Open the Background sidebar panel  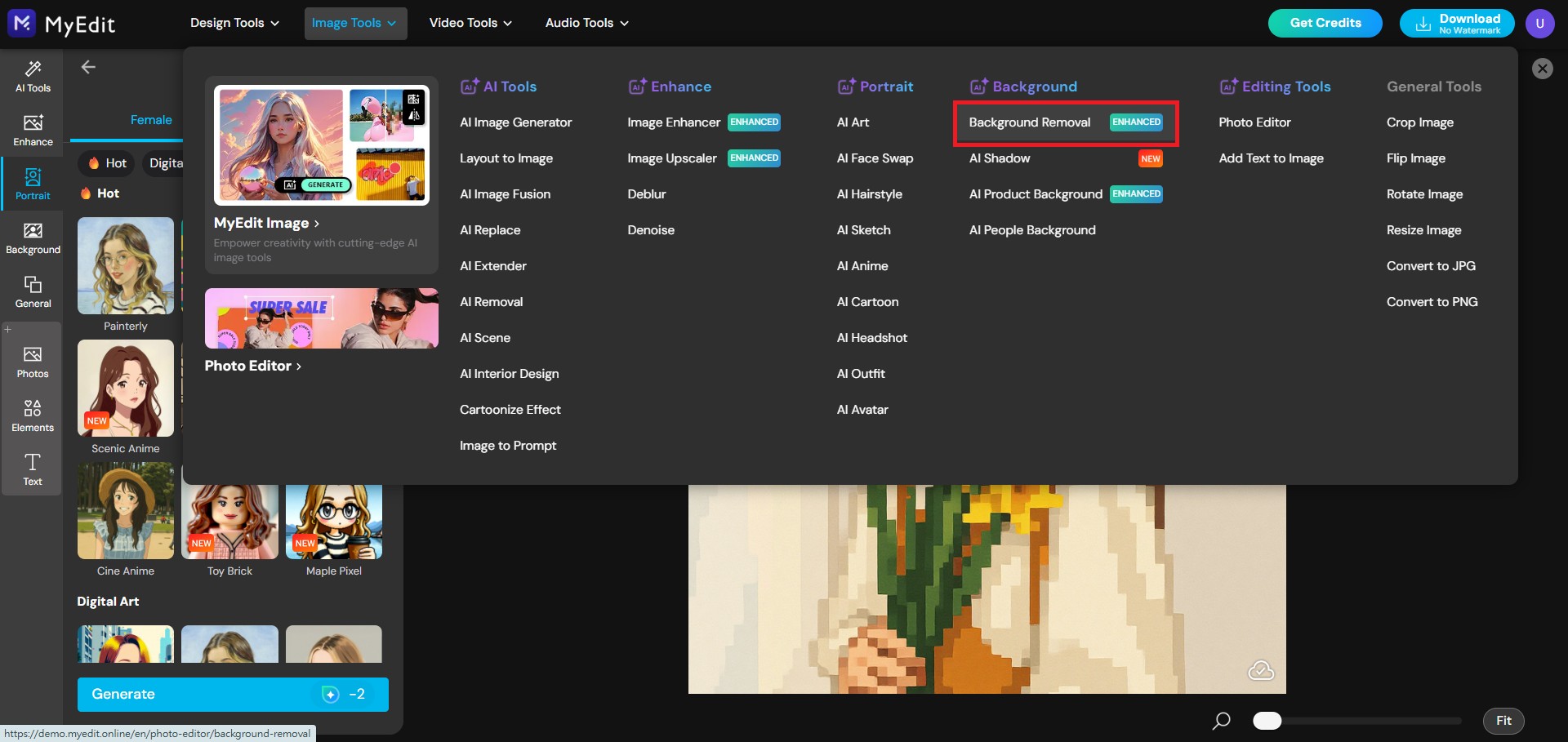[x=33, y=237]
